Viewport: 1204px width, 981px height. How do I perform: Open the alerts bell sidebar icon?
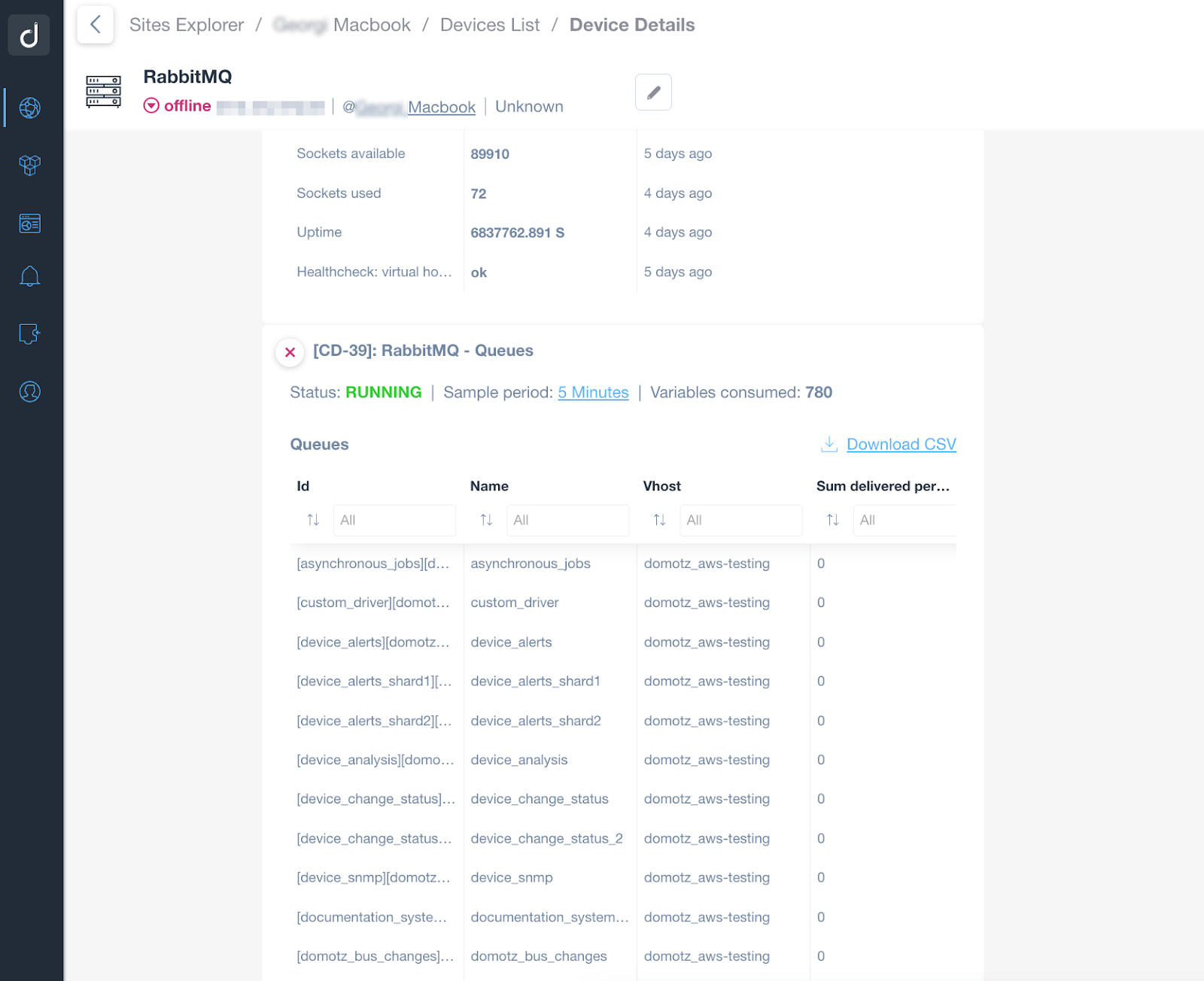point(29,276)
